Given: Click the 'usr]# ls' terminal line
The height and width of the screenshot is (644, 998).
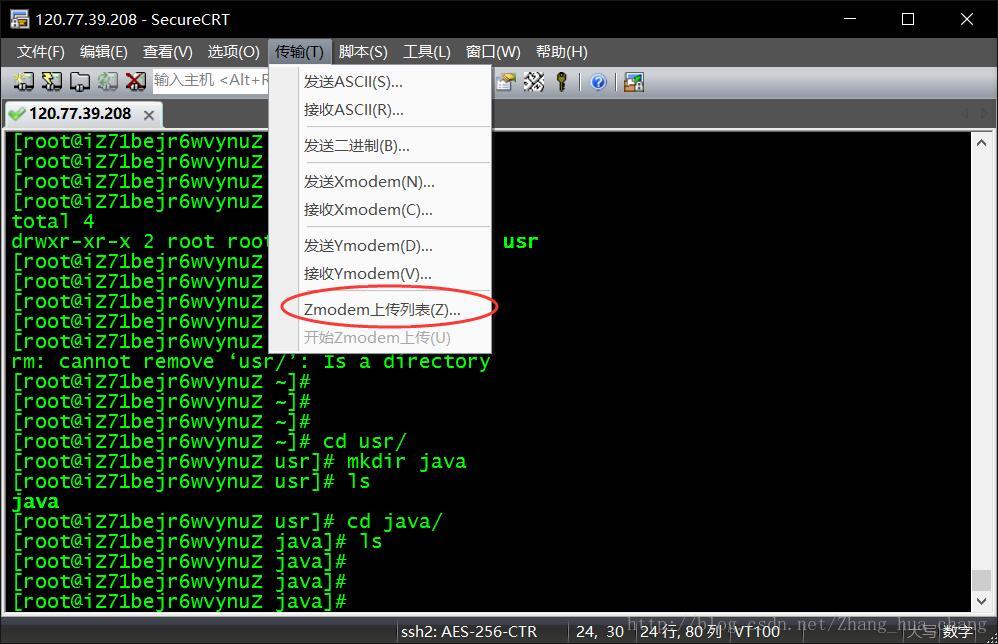Looking at the screenshot, I should (x=191, y=482).
